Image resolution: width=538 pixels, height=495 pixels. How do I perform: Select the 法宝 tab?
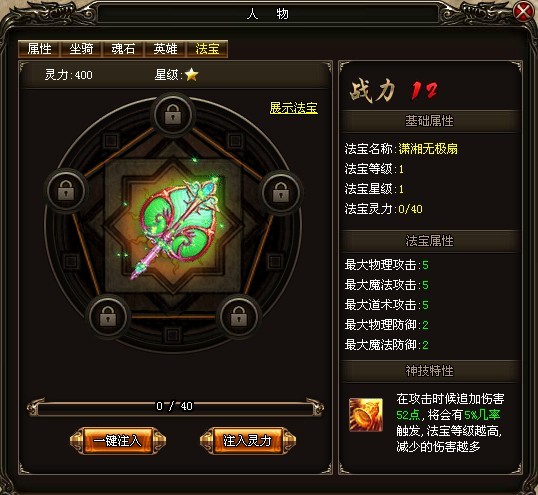click(x=207, y=49)
